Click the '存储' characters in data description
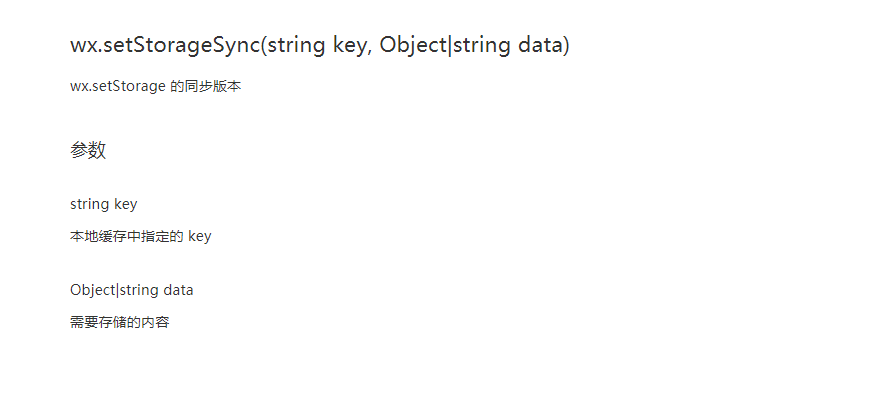The image size is (888, 420). tap(113, 322)
